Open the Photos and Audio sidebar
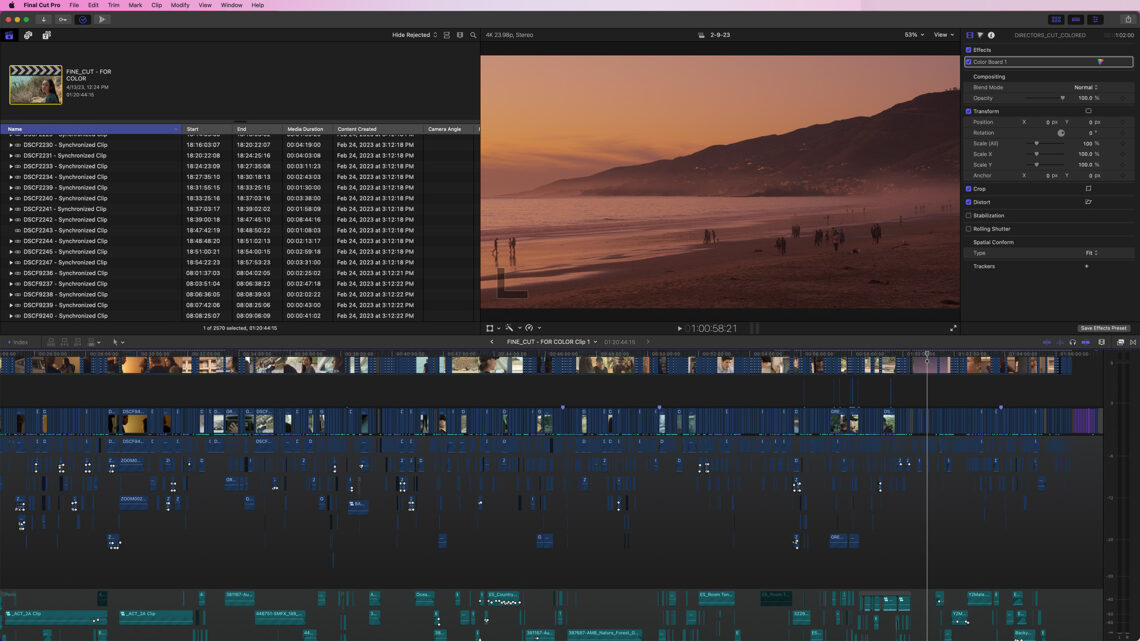1140x641 pixels. coord(28,35)
